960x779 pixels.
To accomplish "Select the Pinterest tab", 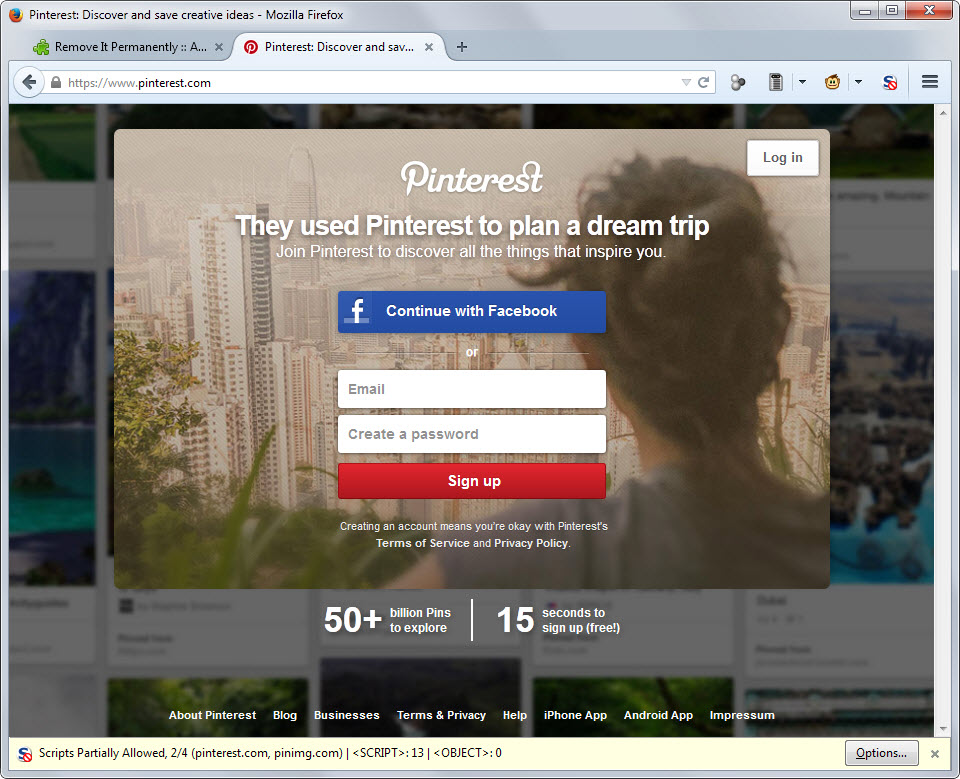I will [x=339, y=47].
